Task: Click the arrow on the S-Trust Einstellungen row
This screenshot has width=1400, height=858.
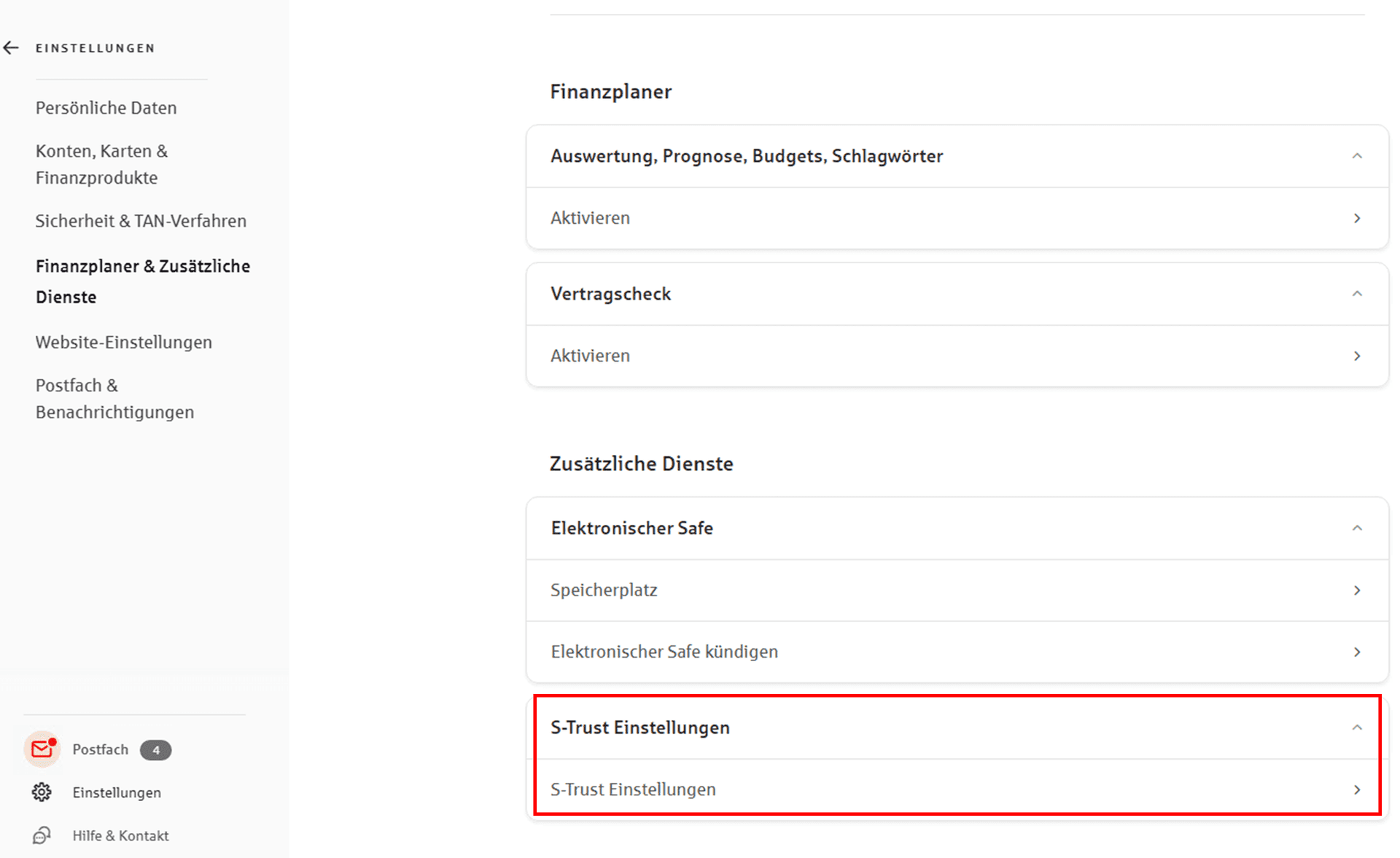Action: click(x=1357, y=789)
